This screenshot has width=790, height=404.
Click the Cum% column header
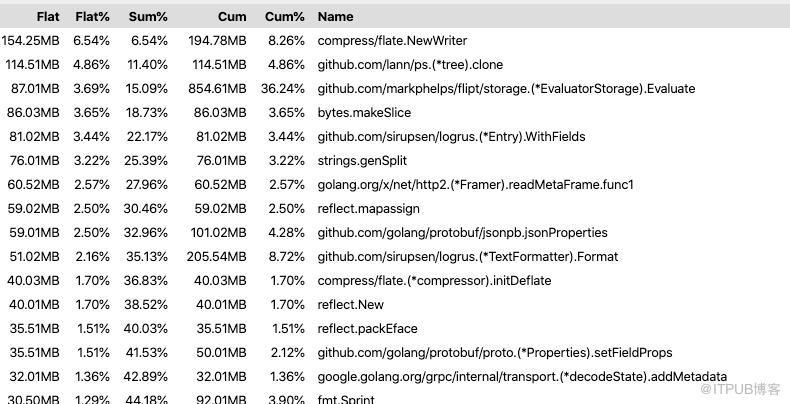(285, 17)
